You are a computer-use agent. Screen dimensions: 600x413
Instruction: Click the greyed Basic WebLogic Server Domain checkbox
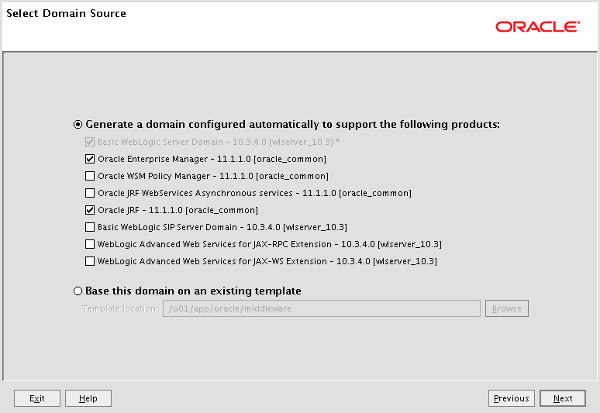coord(90,142)
